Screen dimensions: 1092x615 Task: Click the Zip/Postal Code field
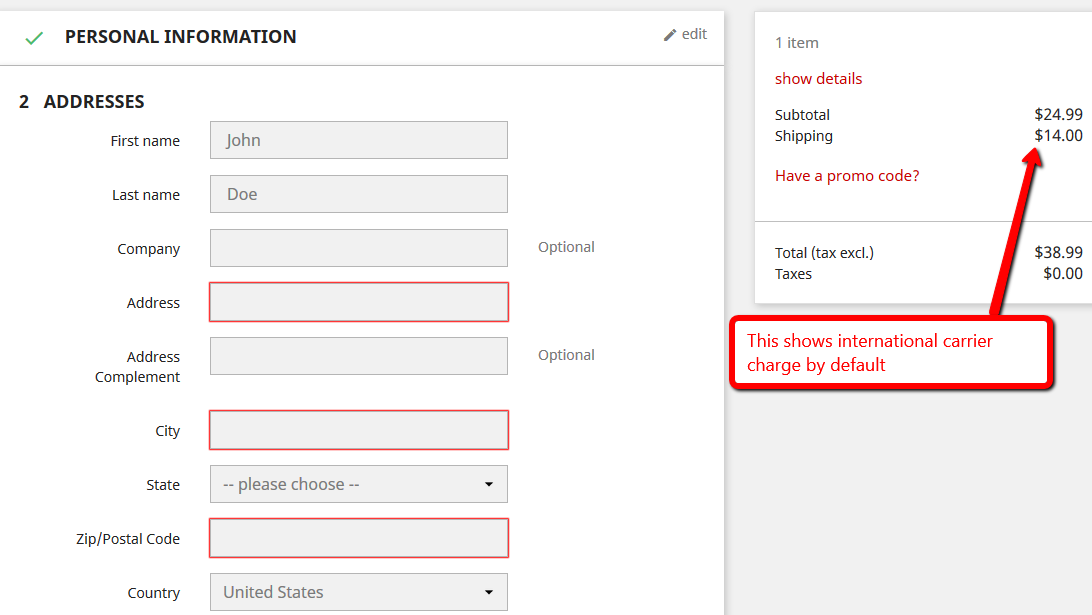tap(359, 538)
